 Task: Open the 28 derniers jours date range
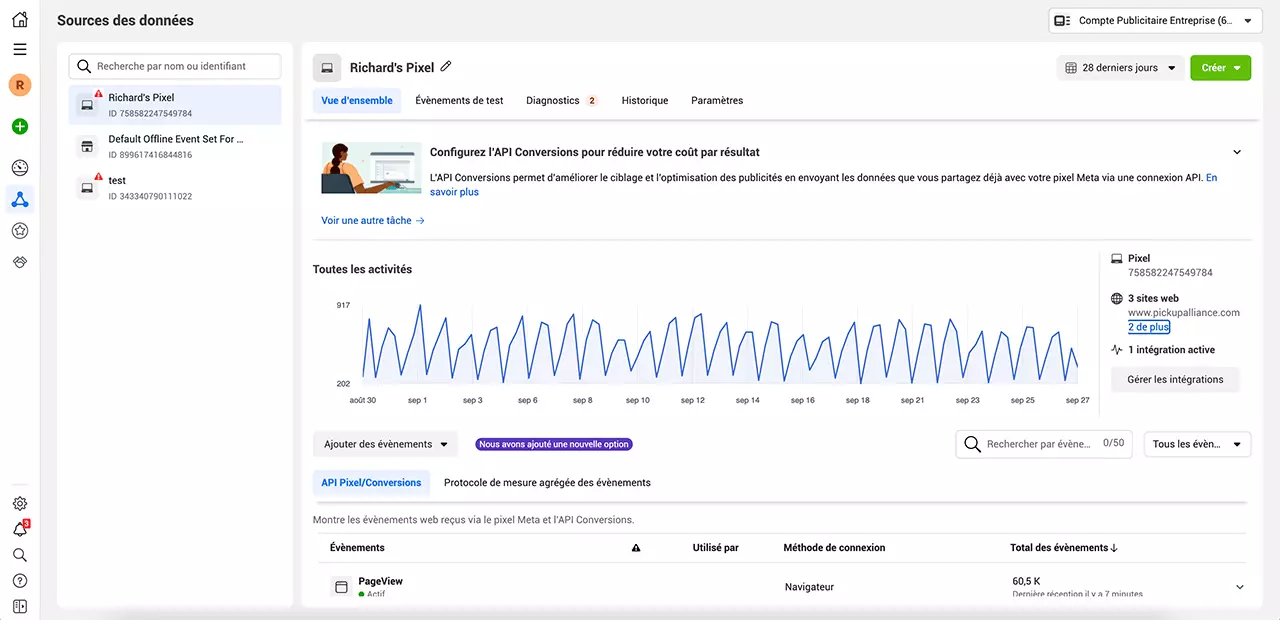coord(1120,68)
